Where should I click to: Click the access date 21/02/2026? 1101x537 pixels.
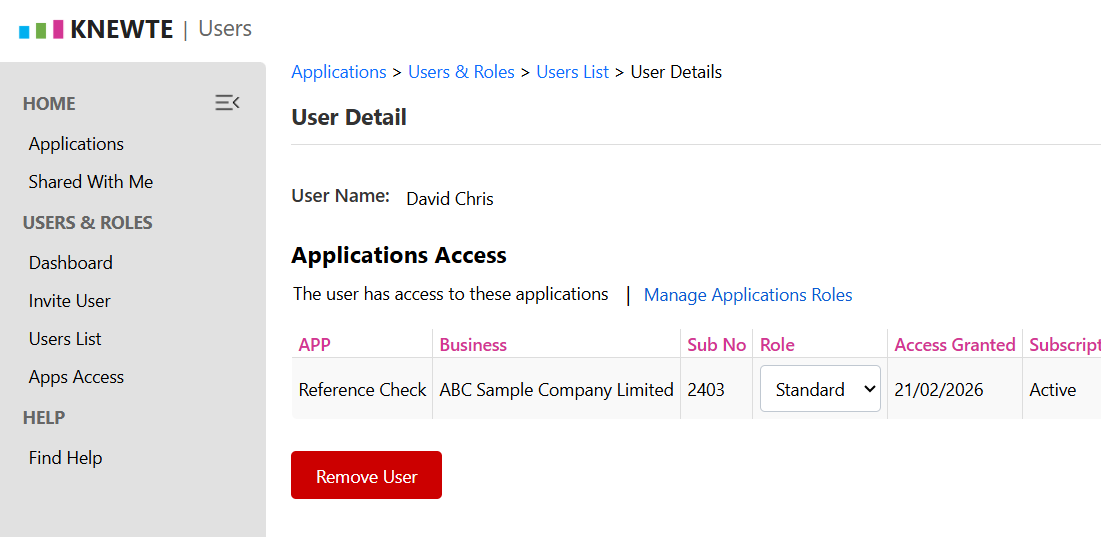click(940, 390)
